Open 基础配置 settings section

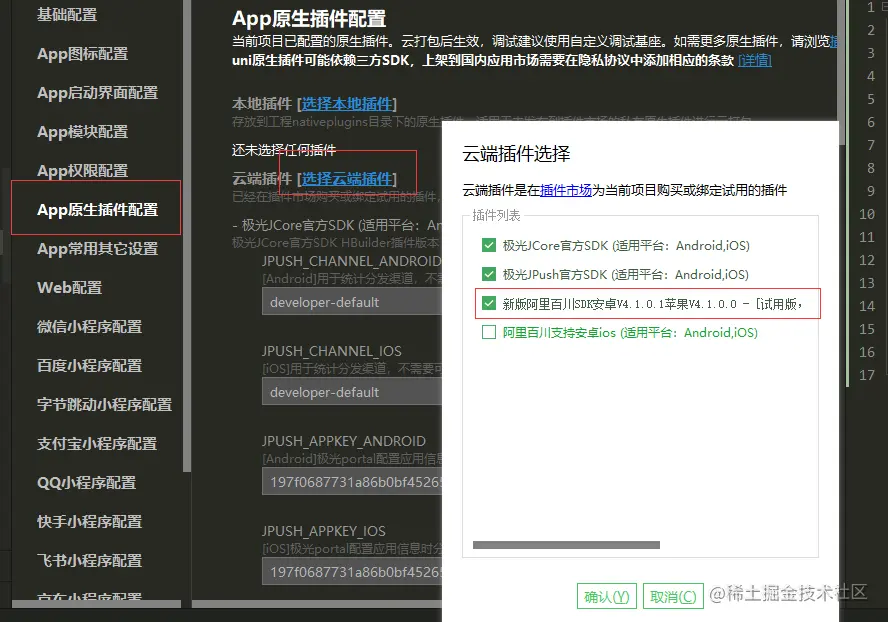click(67, 15)
